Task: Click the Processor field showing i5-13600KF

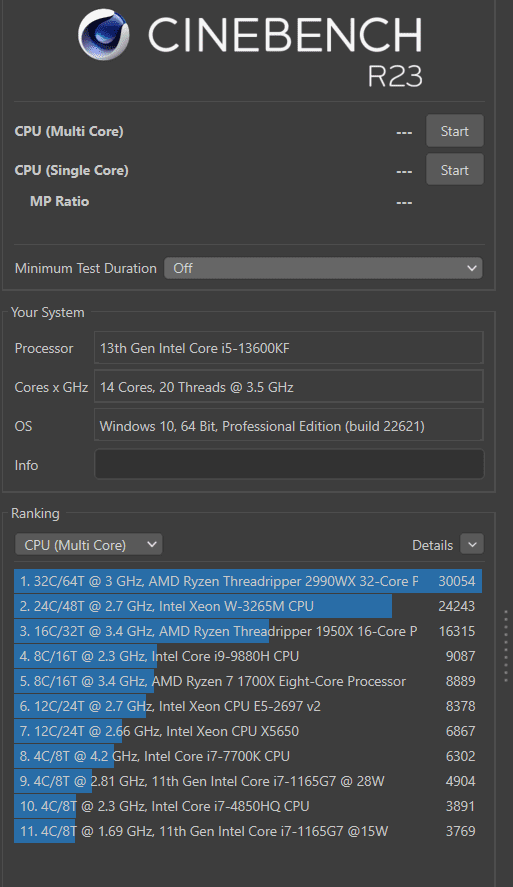Action: (x=288, y=348)
